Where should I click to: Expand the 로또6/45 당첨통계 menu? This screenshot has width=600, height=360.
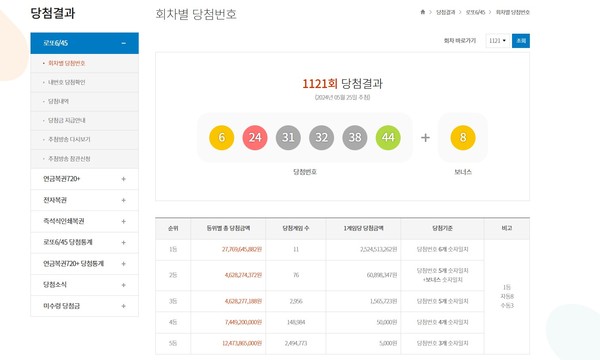tap(124, 243)
